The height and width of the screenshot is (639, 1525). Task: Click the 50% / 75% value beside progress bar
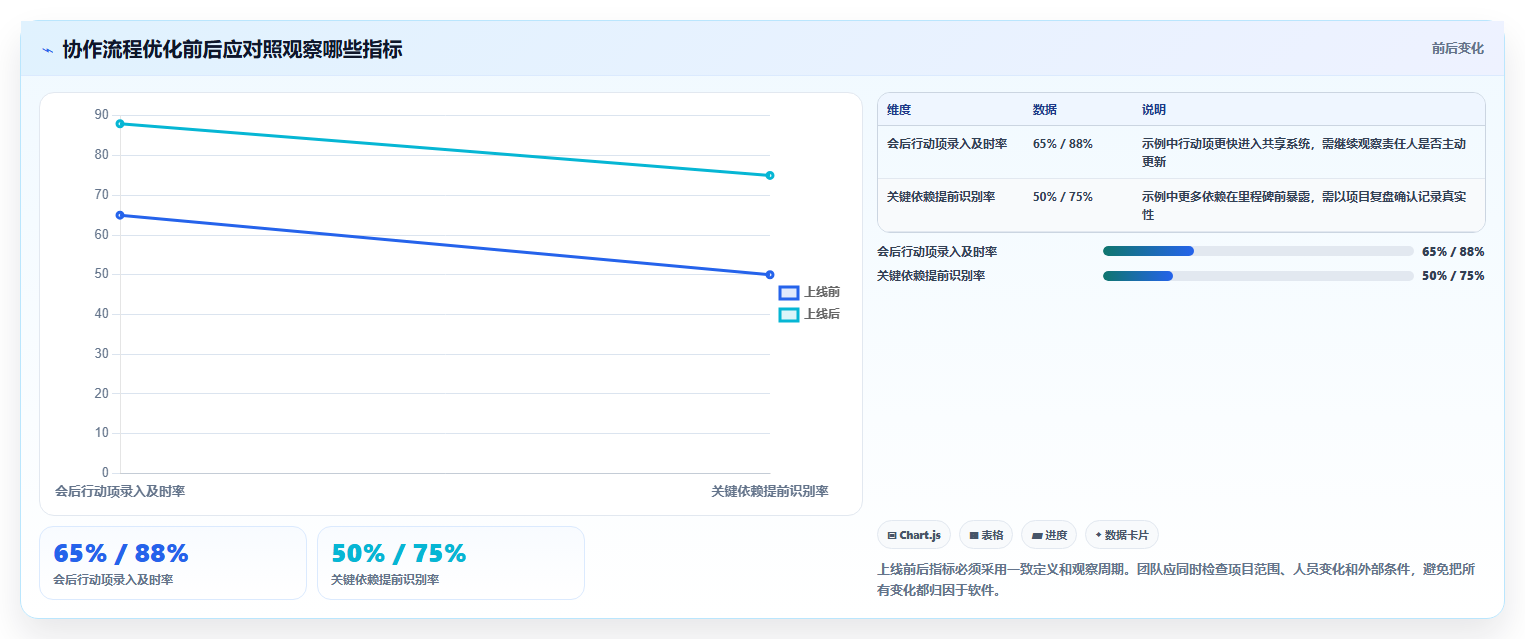click(1453, 276)
